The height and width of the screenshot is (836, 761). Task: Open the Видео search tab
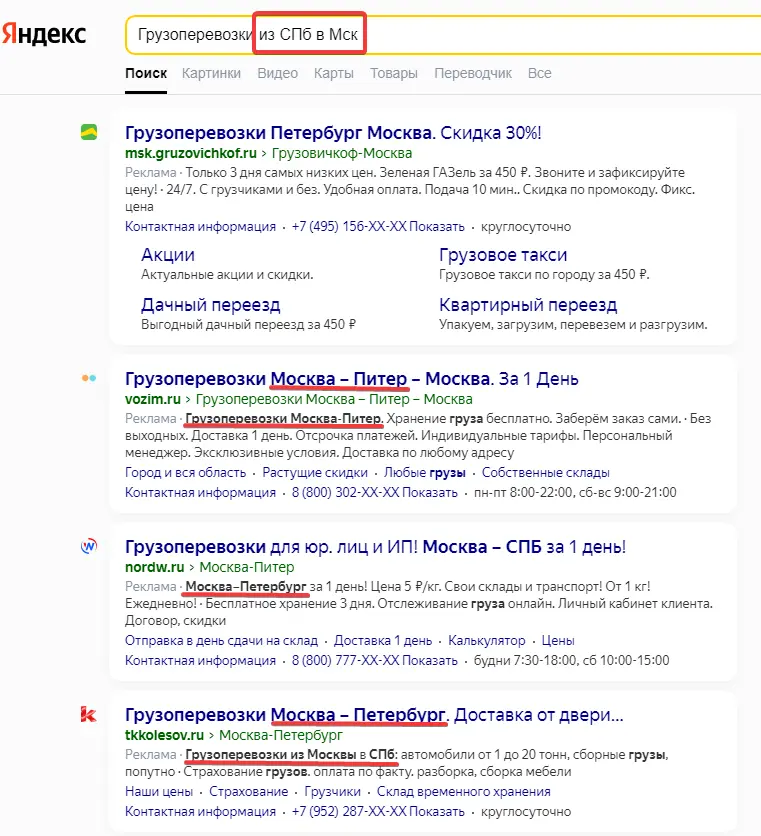[277, 73]
